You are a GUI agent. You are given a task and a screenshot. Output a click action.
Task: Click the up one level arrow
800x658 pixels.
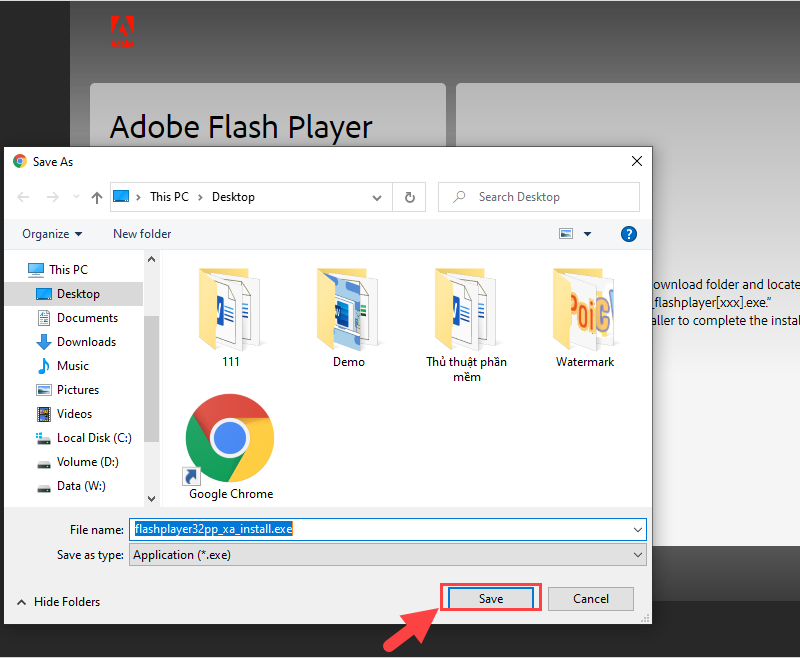96,197
